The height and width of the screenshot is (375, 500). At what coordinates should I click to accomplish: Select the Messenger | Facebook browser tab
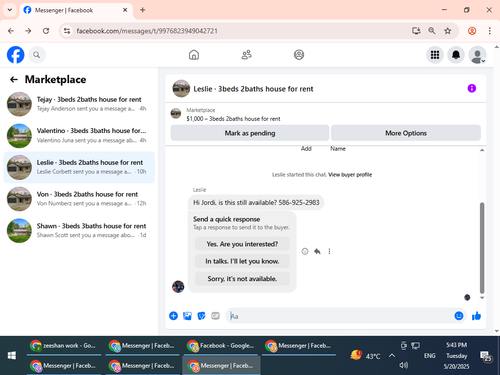[x=76, y=10]
